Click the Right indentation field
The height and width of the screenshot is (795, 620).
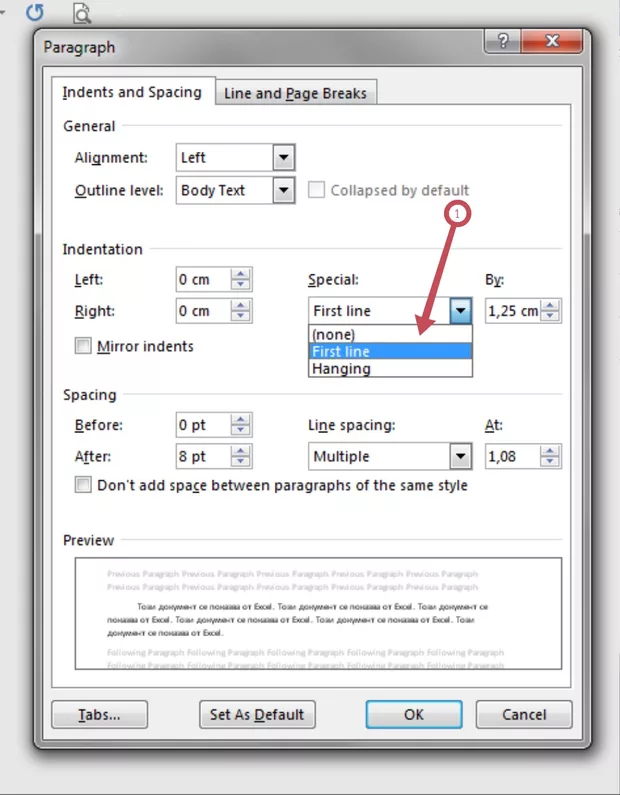203,311
